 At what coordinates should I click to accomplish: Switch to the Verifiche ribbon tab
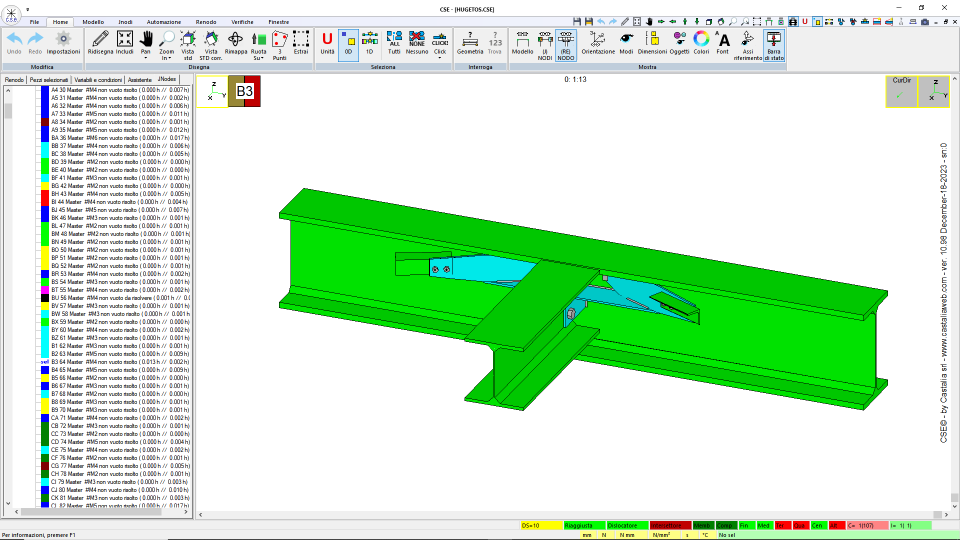click(242, 22)
